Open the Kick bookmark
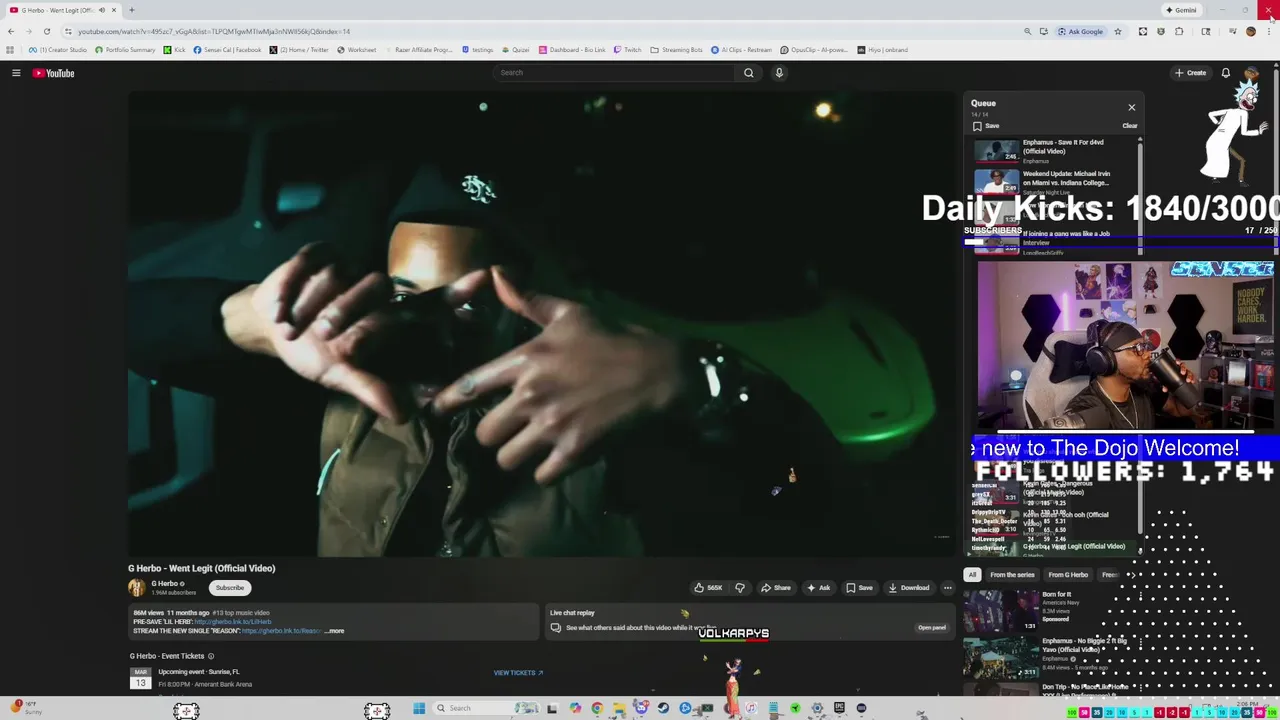The image size is (1280, 720). pyautogui.click(x=175, y=50)
